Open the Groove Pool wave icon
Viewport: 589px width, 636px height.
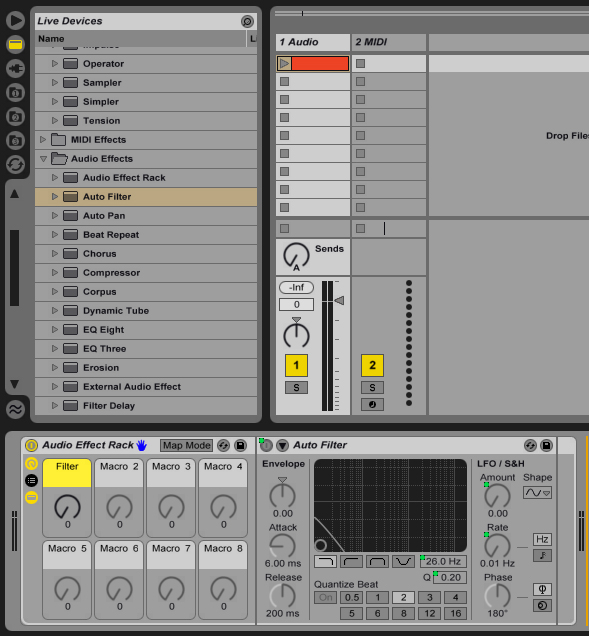(15, 409)
